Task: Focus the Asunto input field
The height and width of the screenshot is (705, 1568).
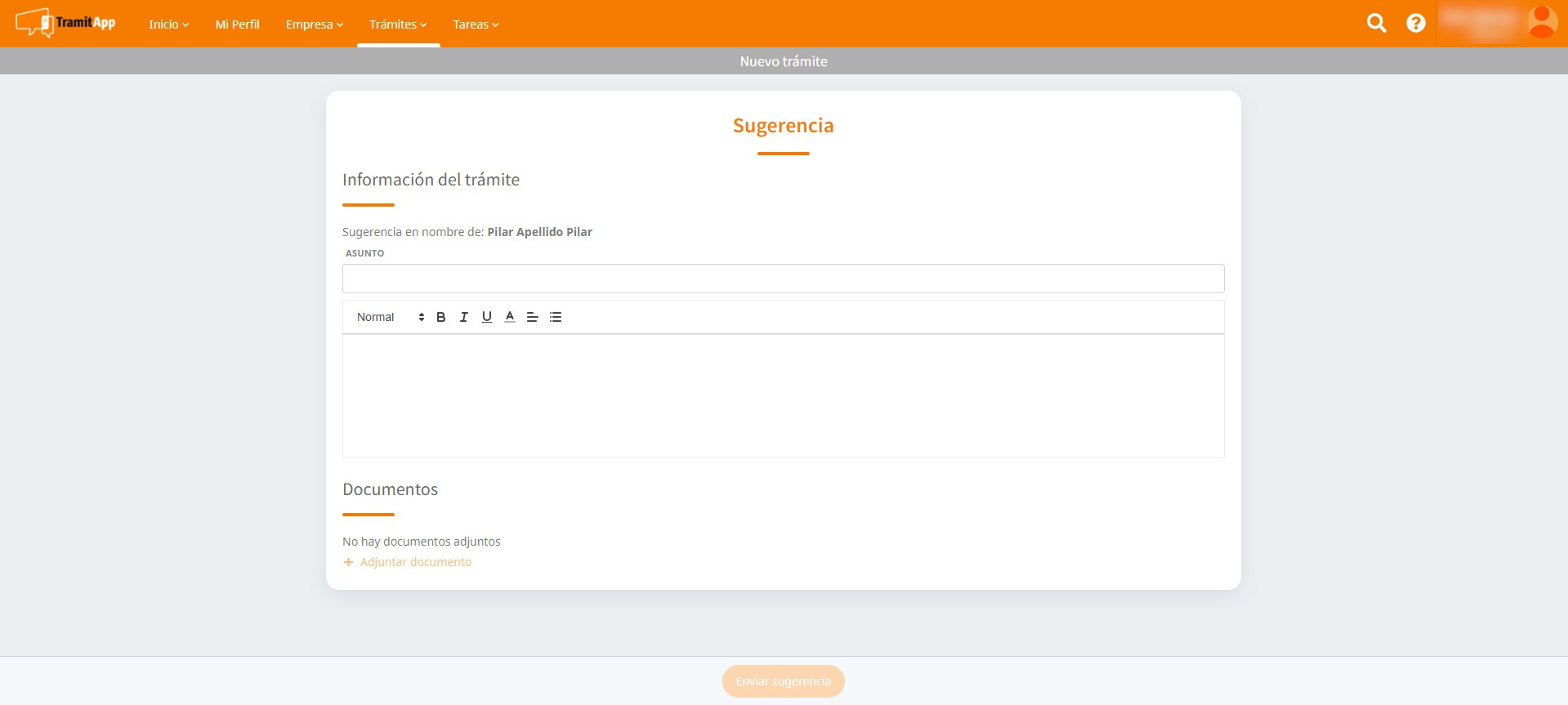Action: coord(783,279)
